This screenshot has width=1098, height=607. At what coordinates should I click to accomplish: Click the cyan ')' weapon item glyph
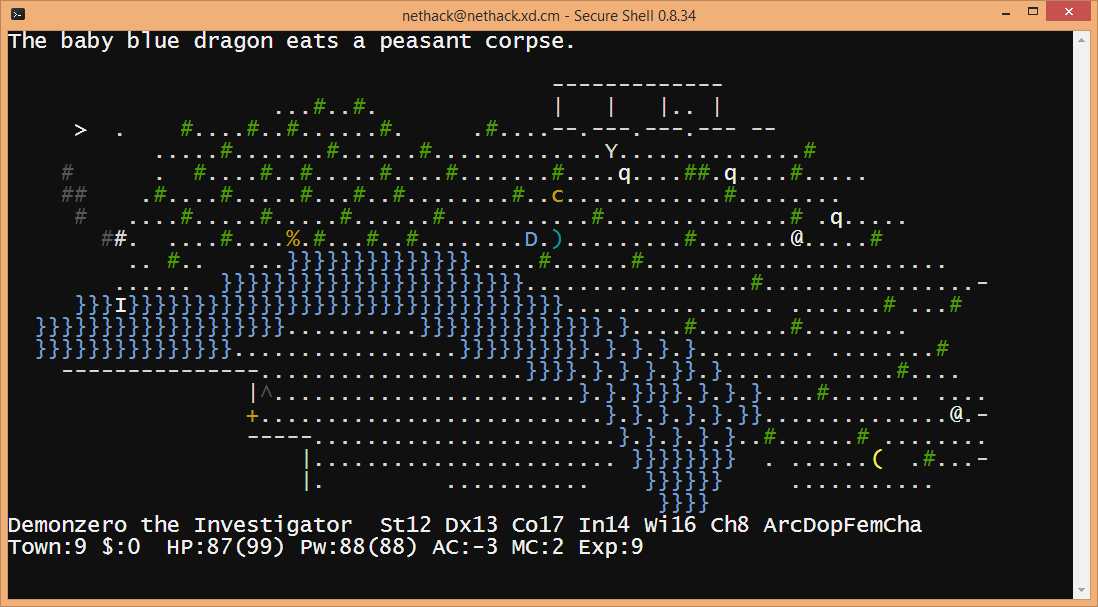coord(557,240)
